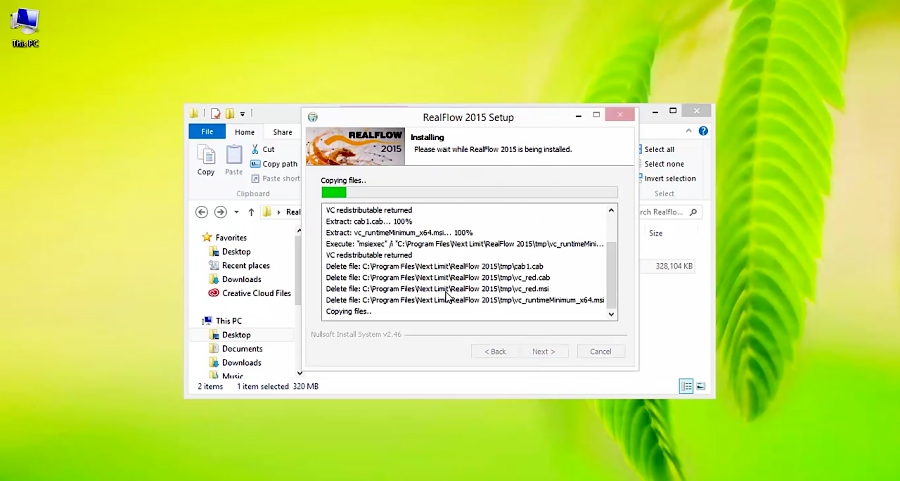Click Select none in Explorer ribbon
Screen dimensions: 900x481
662,164
